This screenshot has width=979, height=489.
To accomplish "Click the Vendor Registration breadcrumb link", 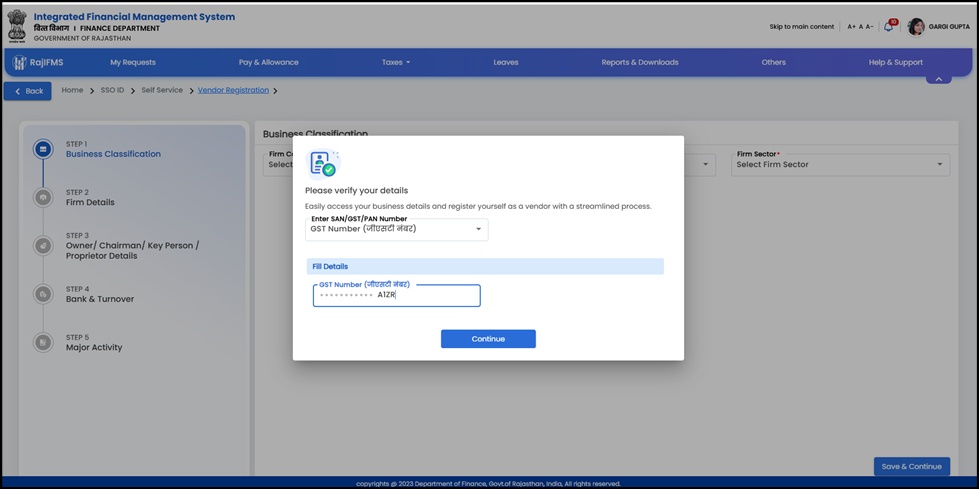I will (x=234, y=91).
